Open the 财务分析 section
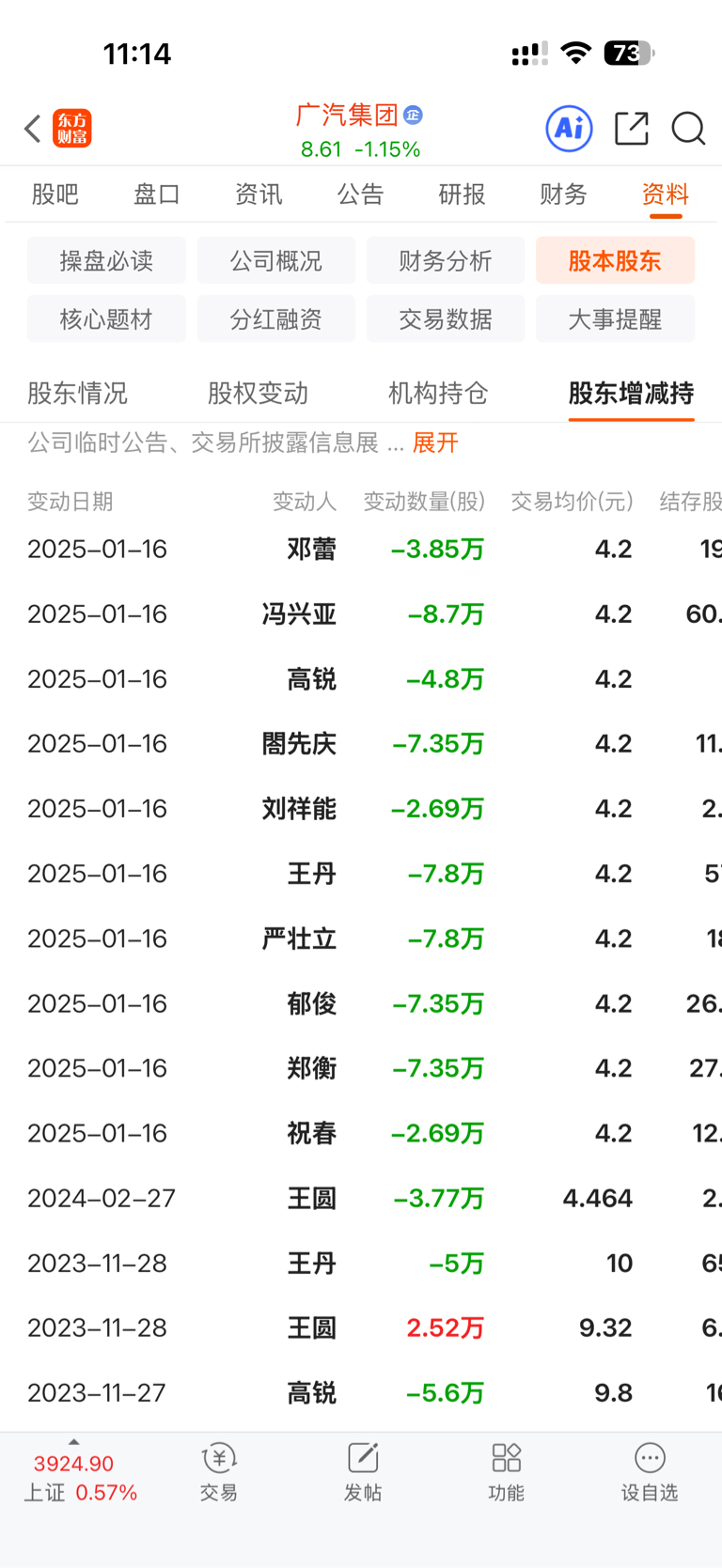Viewport: 722px width, 1568px height. [x=446, y=260]
